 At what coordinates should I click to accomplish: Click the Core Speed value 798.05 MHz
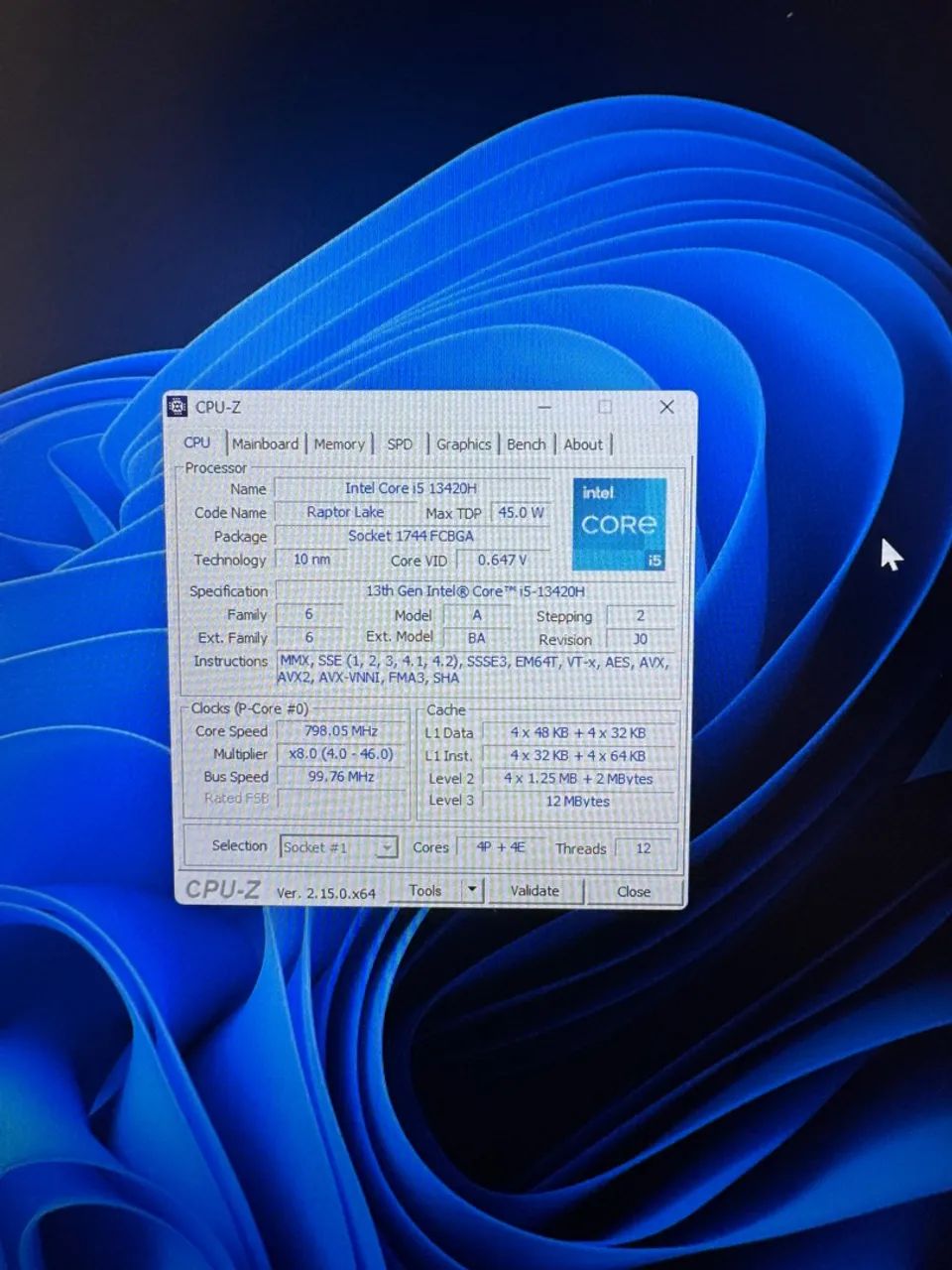pyautogui.click(x=340, y=730)
